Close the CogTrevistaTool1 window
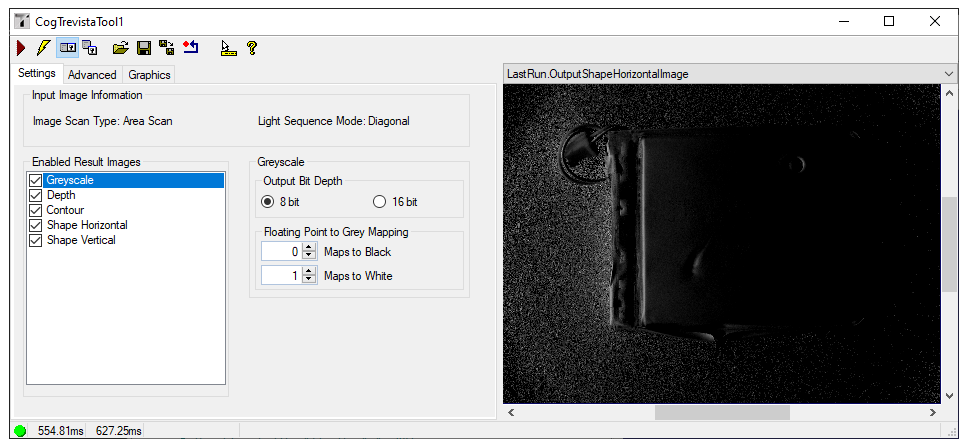The image size is (965, 447). click(x=935, y=22)
